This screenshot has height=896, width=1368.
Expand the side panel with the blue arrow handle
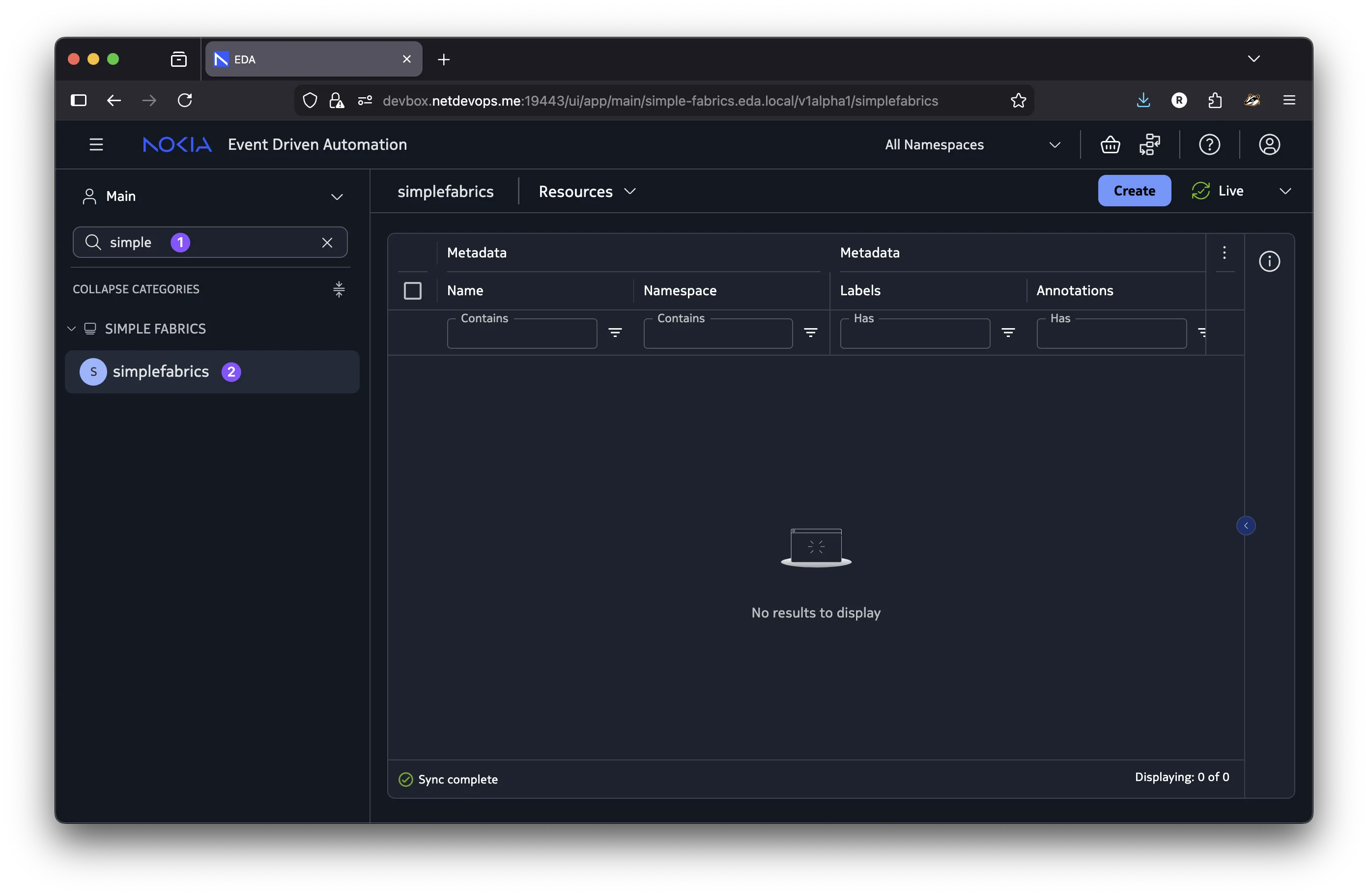1246,525
